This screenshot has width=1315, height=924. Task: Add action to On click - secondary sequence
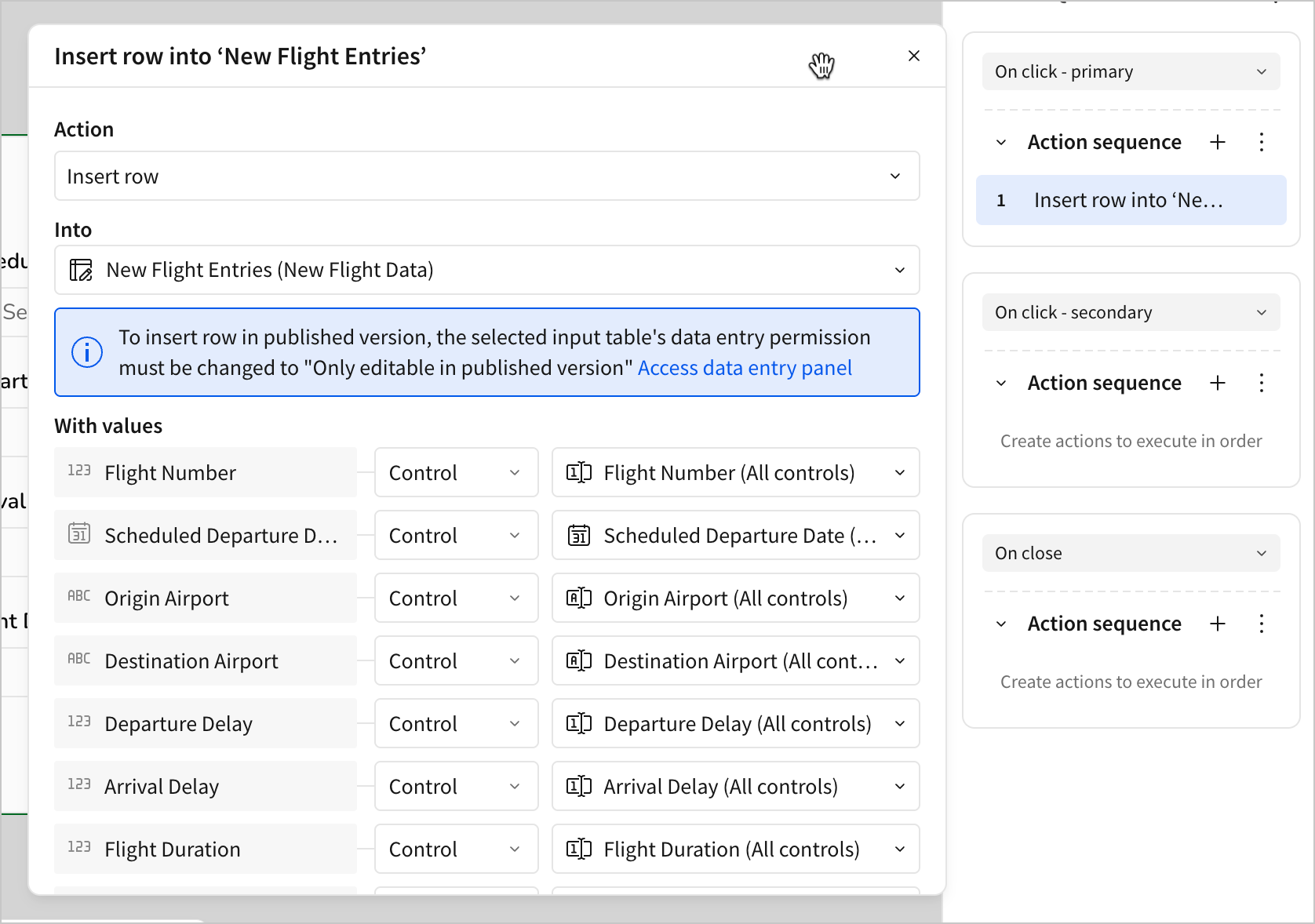[1217, 383]
